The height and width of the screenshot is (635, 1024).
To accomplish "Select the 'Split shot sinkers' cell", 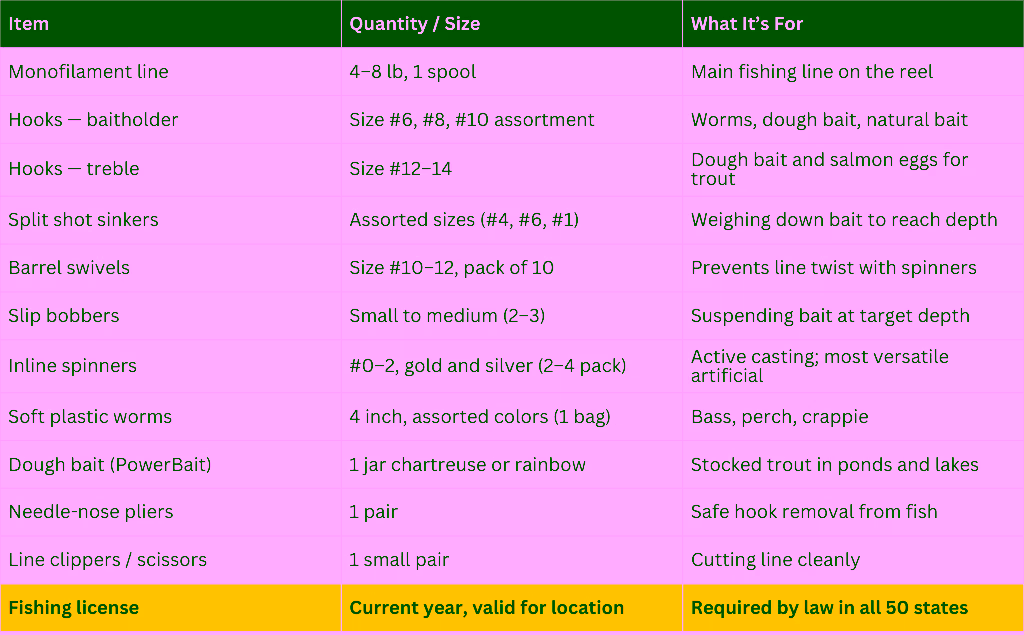I will point(83,220).
